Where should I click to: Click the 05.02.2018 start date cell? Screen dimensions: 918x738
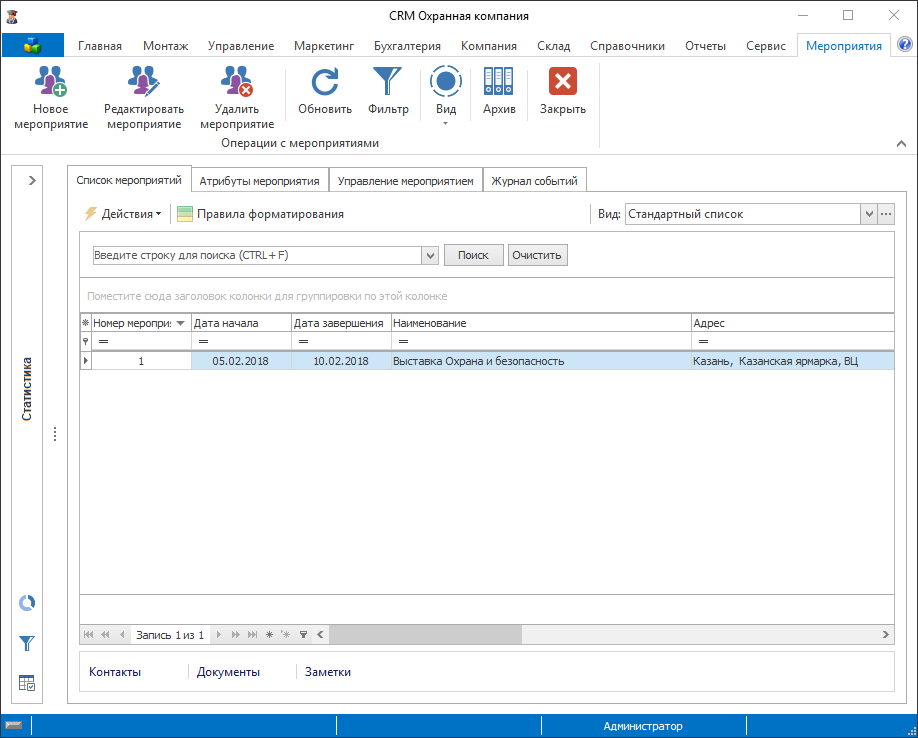pyautogui.click(x=241, y=361)
